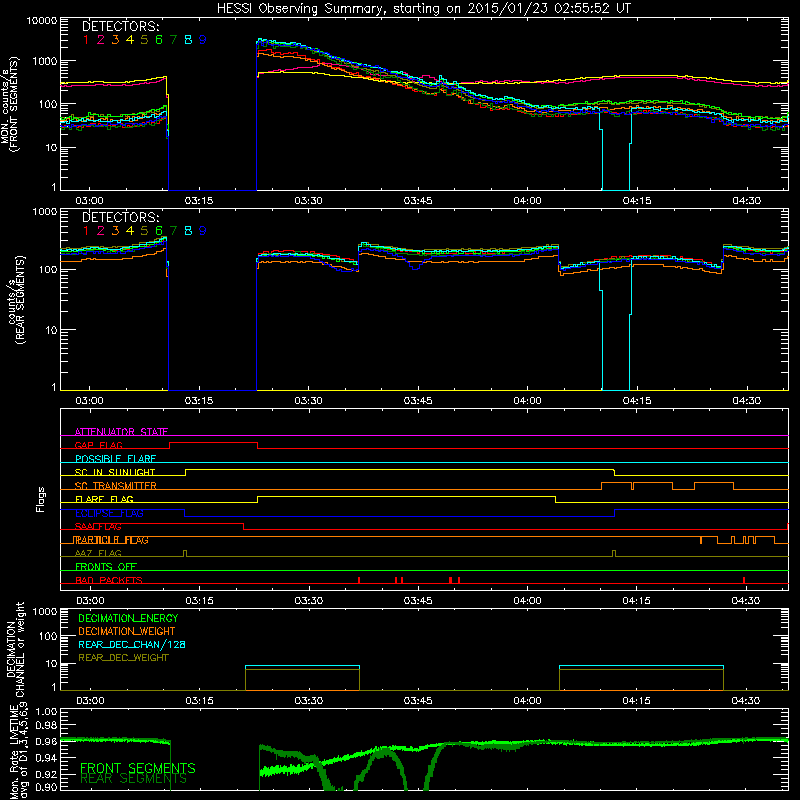
Task: Click the DECIMATION_ENERGY legend entry
Action: point(128,618)
